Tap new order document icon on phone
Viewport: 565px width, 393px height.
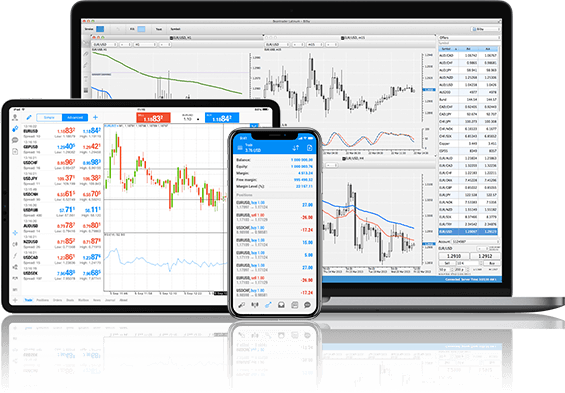[309, 148]
